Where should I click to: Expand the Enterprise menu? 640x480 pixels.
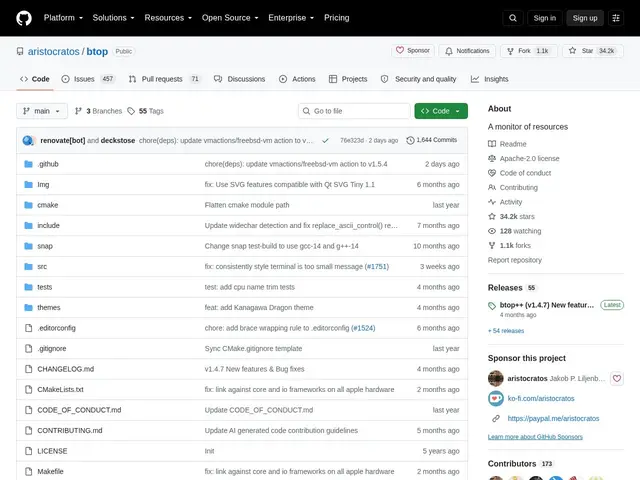coord(291,18)
